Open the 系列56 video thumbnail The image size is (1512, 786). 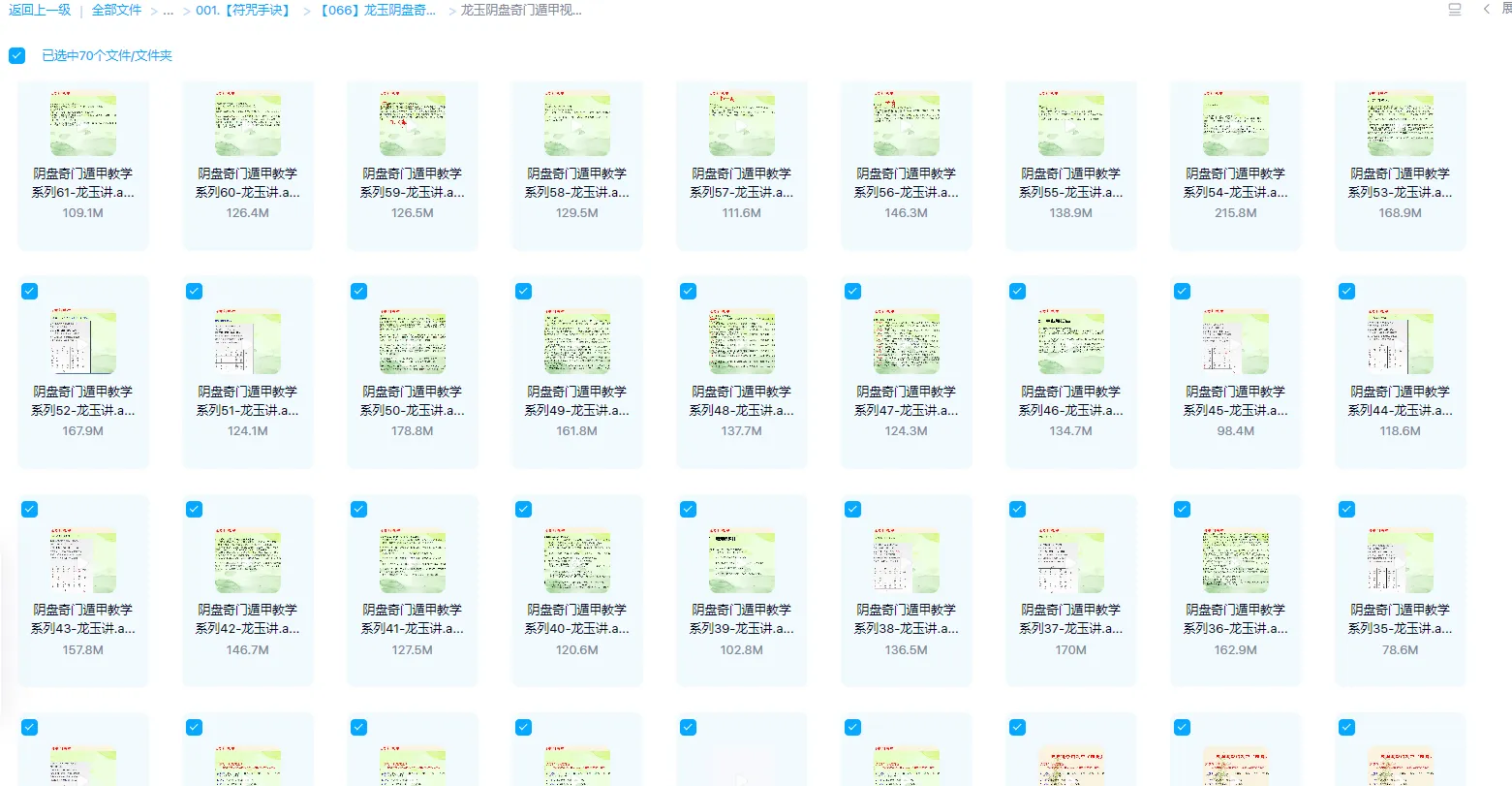(907, 123)
